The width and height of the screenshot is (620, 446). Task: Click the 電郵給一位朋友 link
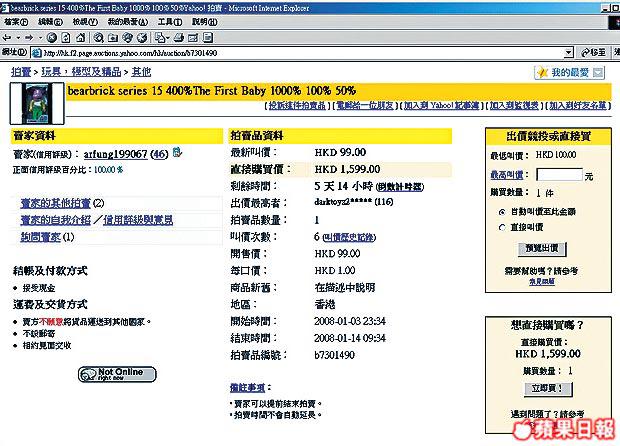(365, 106)
